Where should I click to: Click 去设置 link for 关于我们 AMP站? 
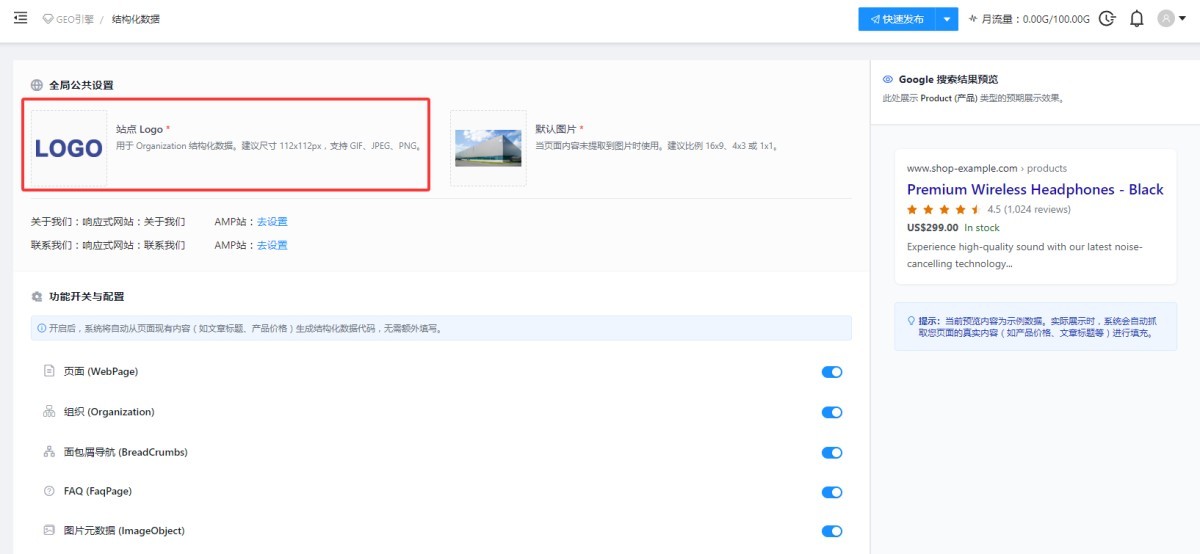[x=272, y=221]
